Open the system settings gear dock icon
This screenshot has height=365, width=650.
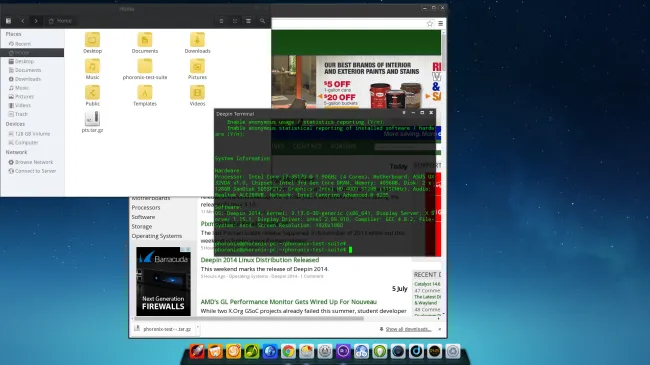(x=325, y=351)
